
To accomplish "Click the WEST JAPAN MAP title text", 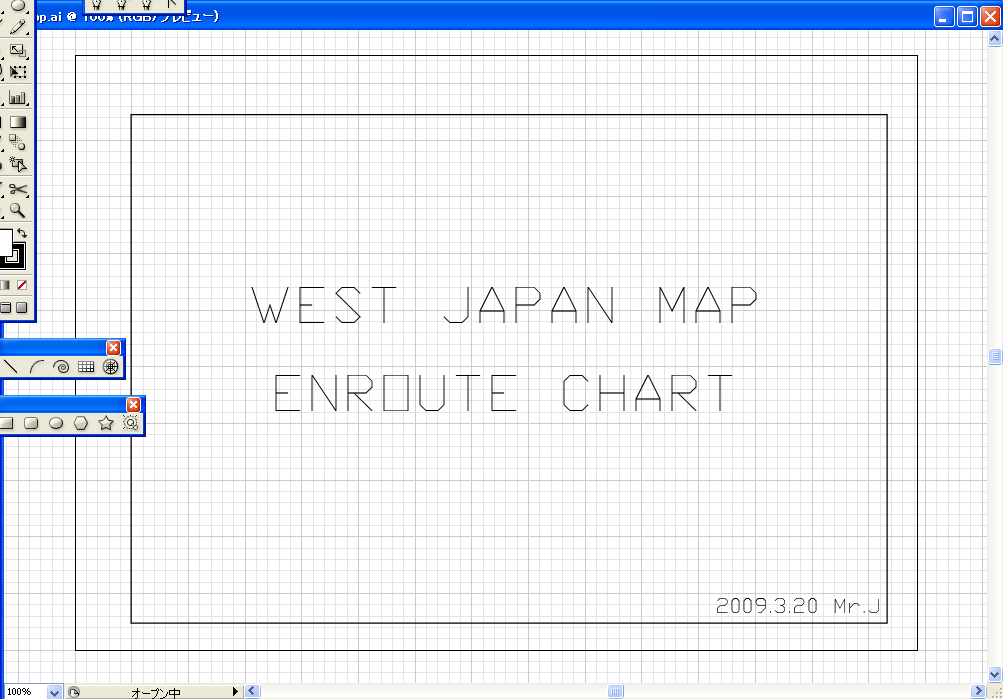I will tap(505, 305).
